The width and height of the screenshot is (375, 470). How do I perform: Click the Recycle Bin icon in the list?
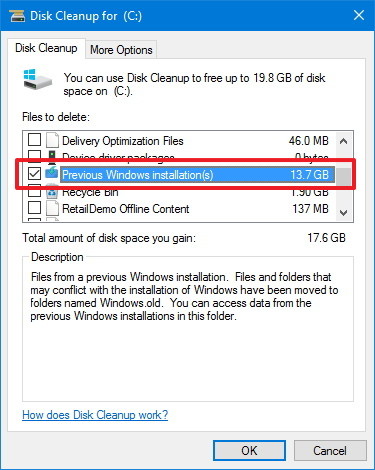click(52, 192)
